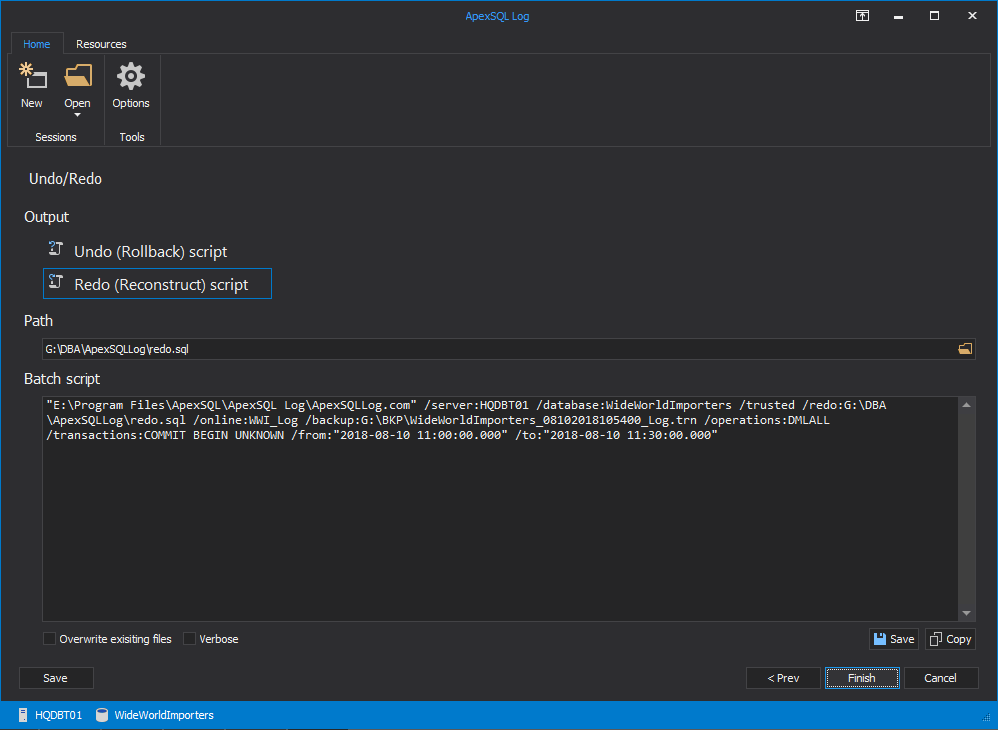The image size is (998, 730).
Task: Click scroll up arrow of batch script
Action: (x=966, y=405)
